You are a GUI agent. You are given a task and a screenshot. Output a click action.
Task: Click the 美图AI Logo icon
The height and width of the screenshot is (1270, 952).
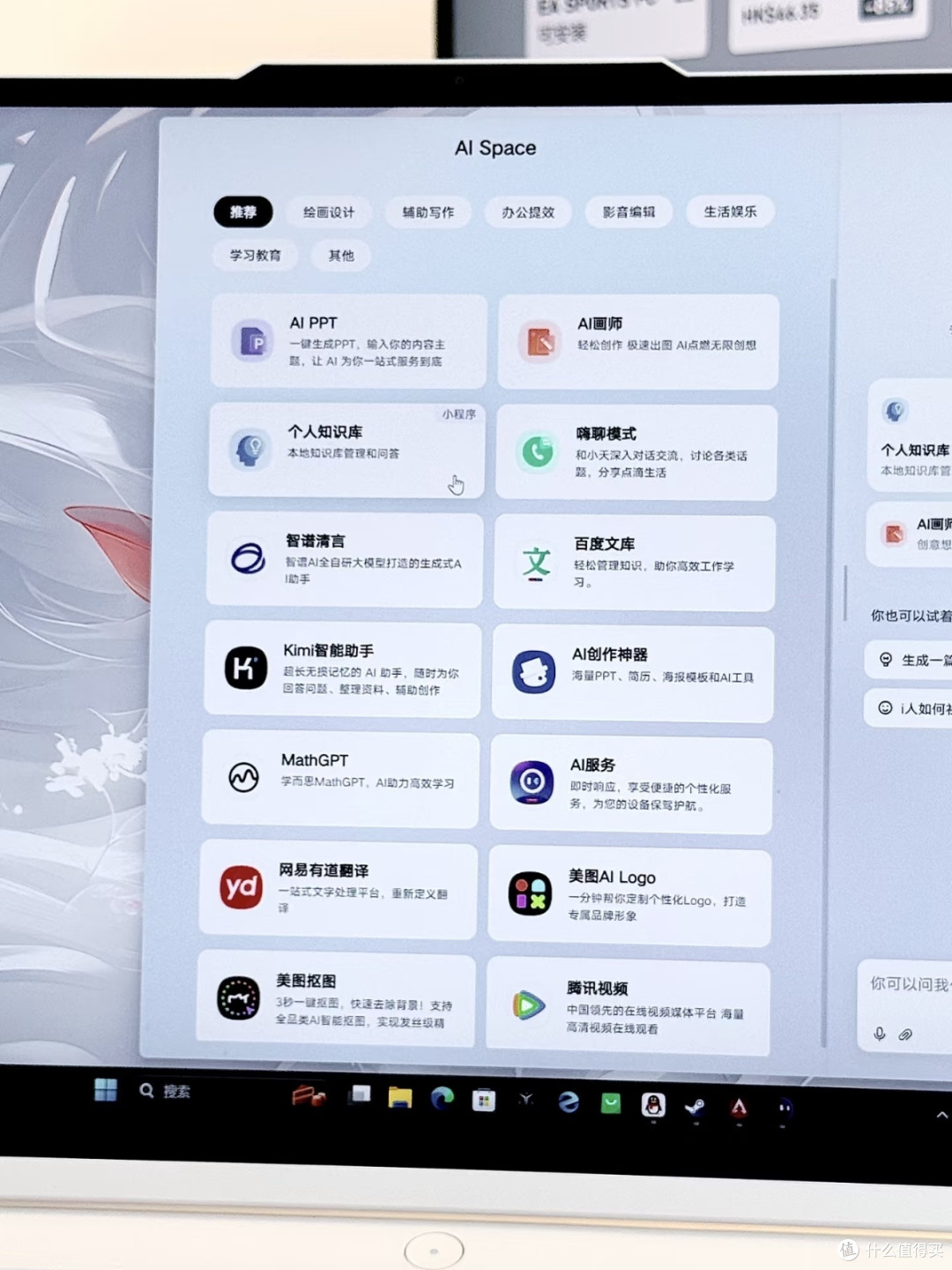point(530,893)
